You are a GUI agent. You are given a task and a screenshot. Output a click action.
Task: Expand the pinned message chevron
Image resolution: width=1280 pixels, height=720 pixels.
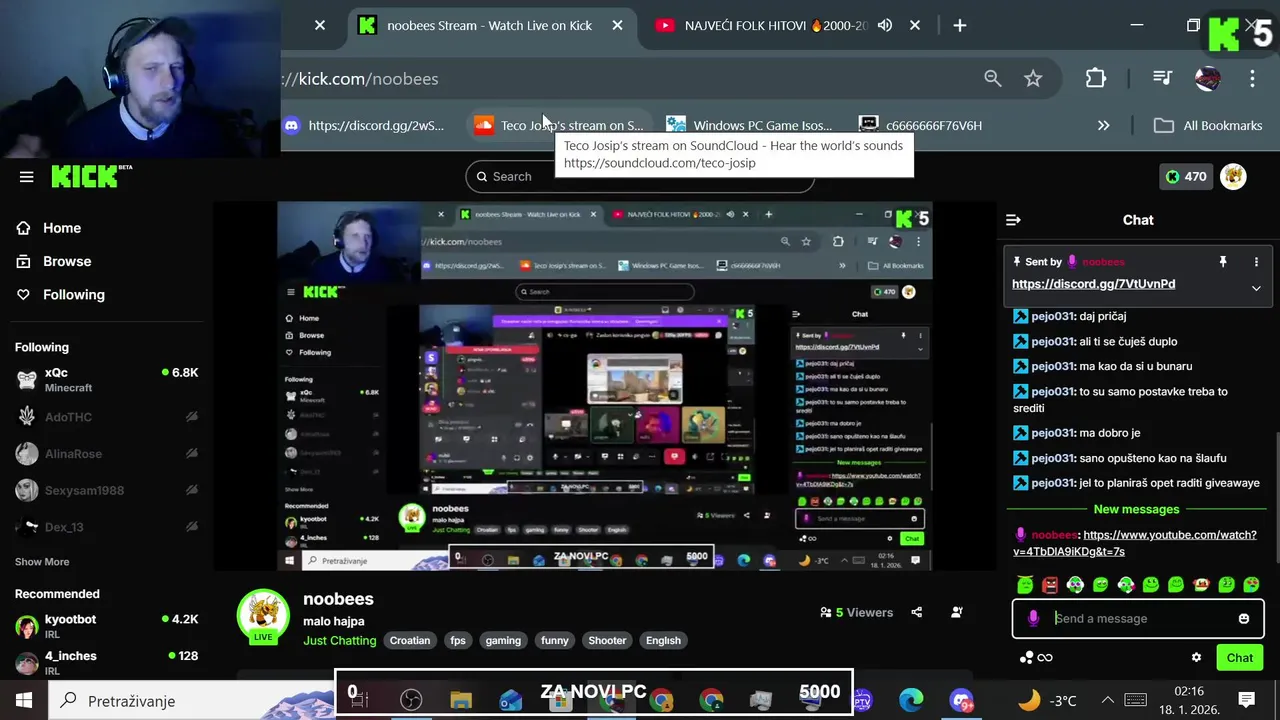(1256, 288)
